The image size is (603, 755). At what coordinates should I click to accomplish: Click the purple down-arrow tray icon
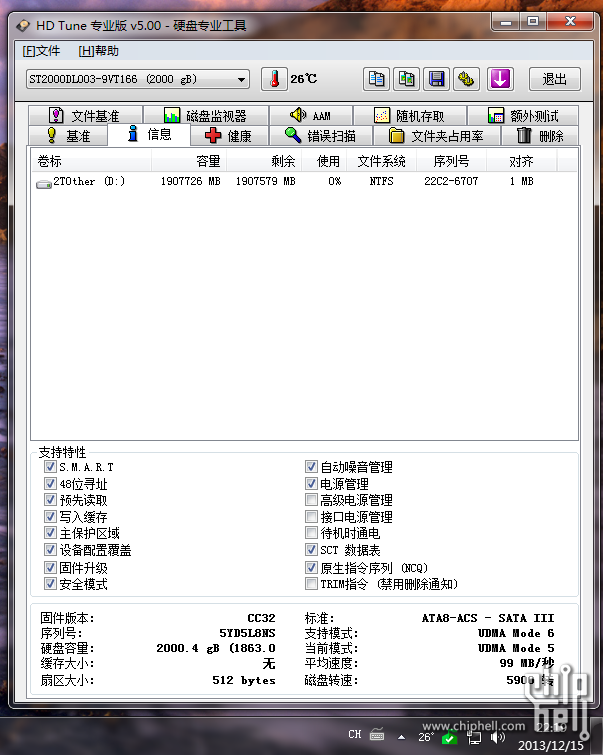(x=500, y=79)
